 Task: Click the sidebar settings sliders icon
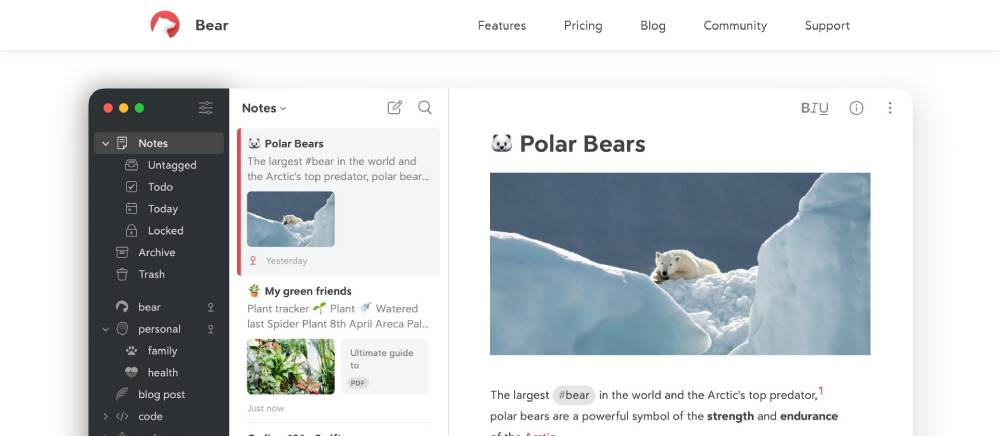click(206, 108)
